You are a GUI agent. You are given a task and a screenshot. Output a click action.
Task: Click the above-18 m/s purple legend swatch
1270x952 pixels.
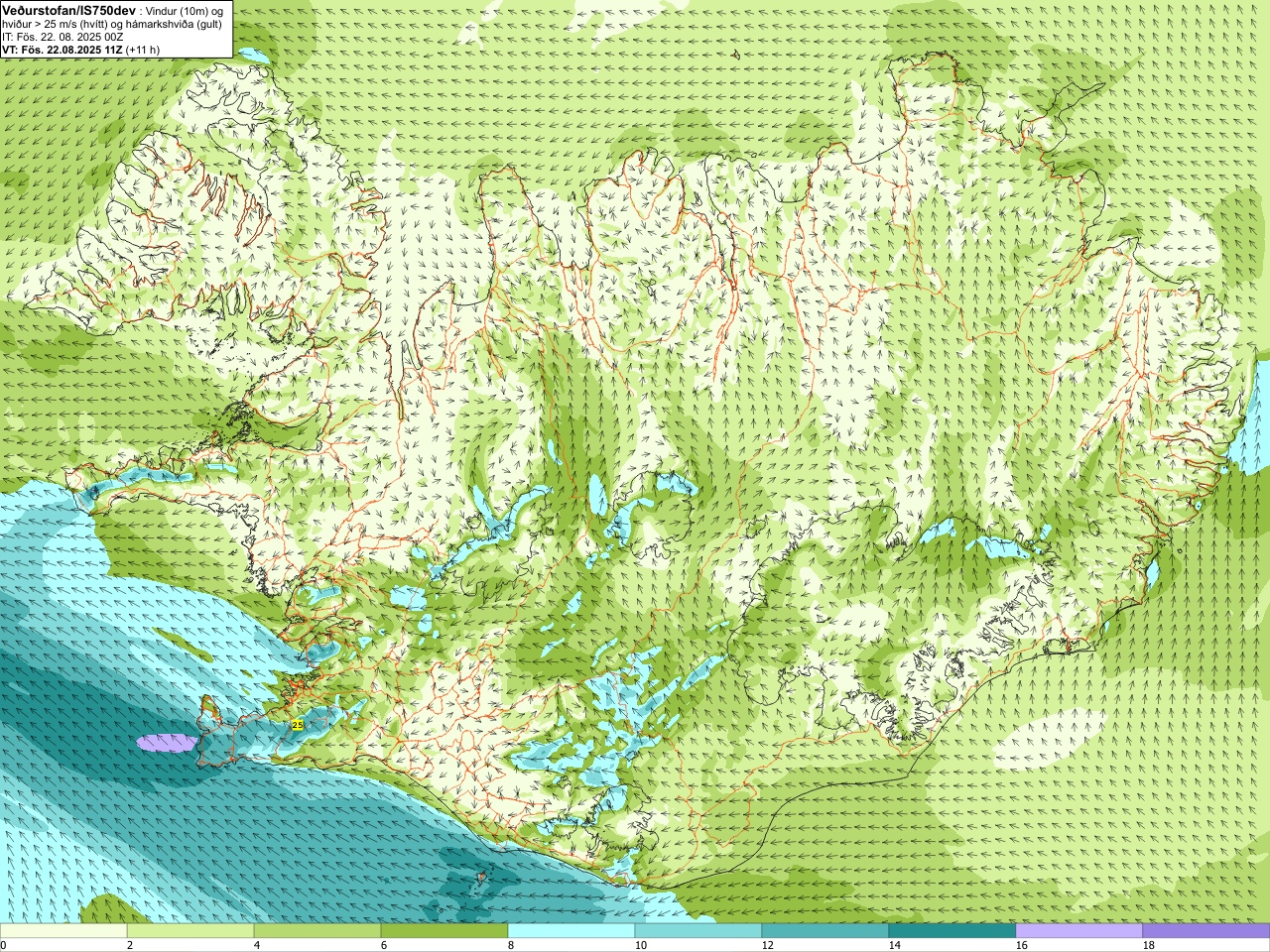(1206, 931)
